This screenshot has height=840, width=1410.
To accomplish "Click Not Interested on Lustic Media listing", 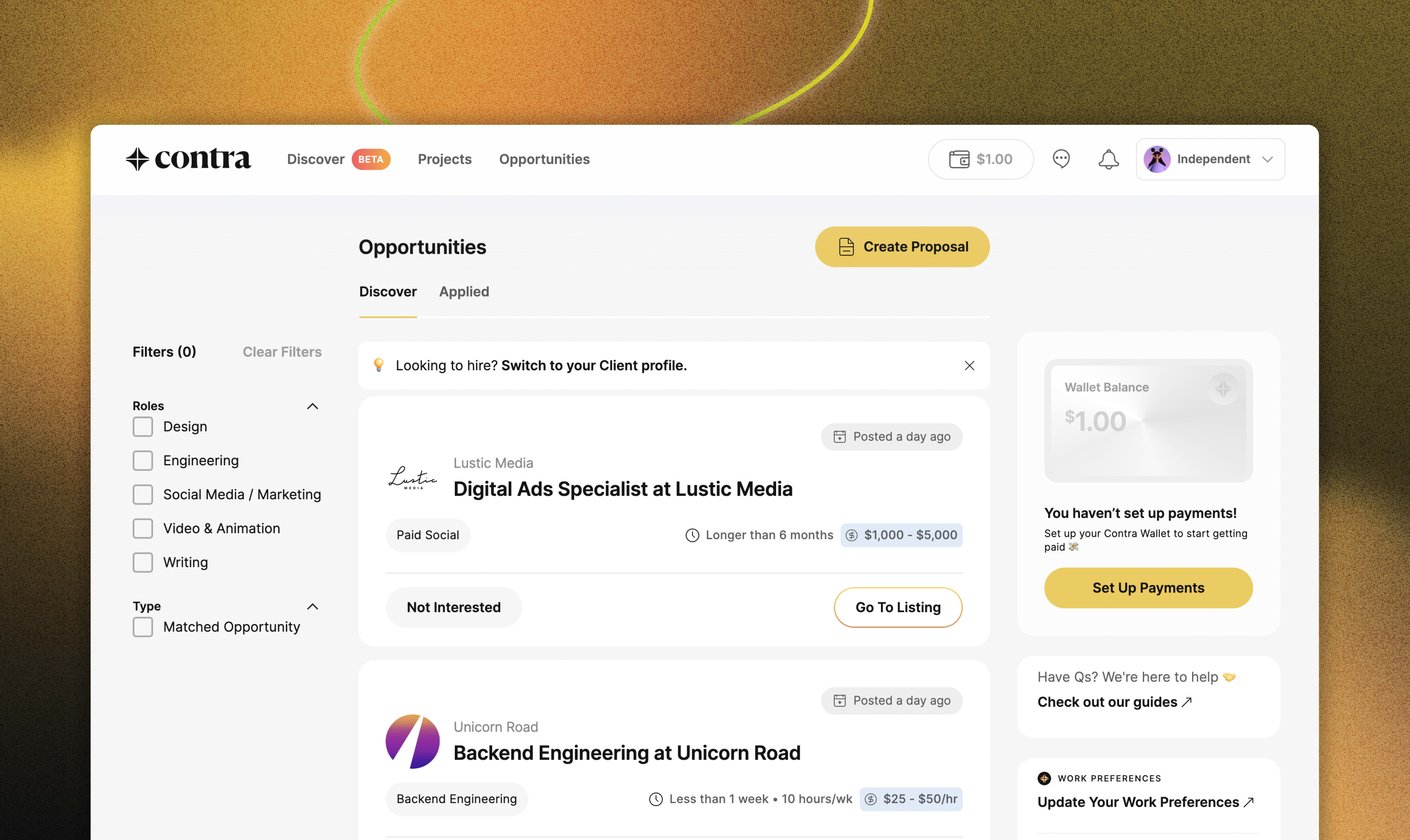I will click(453, 607).
